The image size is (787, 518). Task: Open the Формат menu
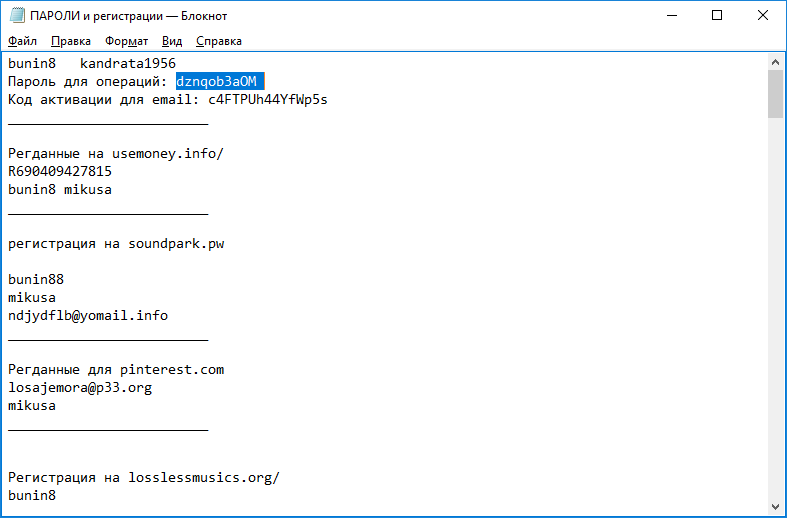click(126, 41)
